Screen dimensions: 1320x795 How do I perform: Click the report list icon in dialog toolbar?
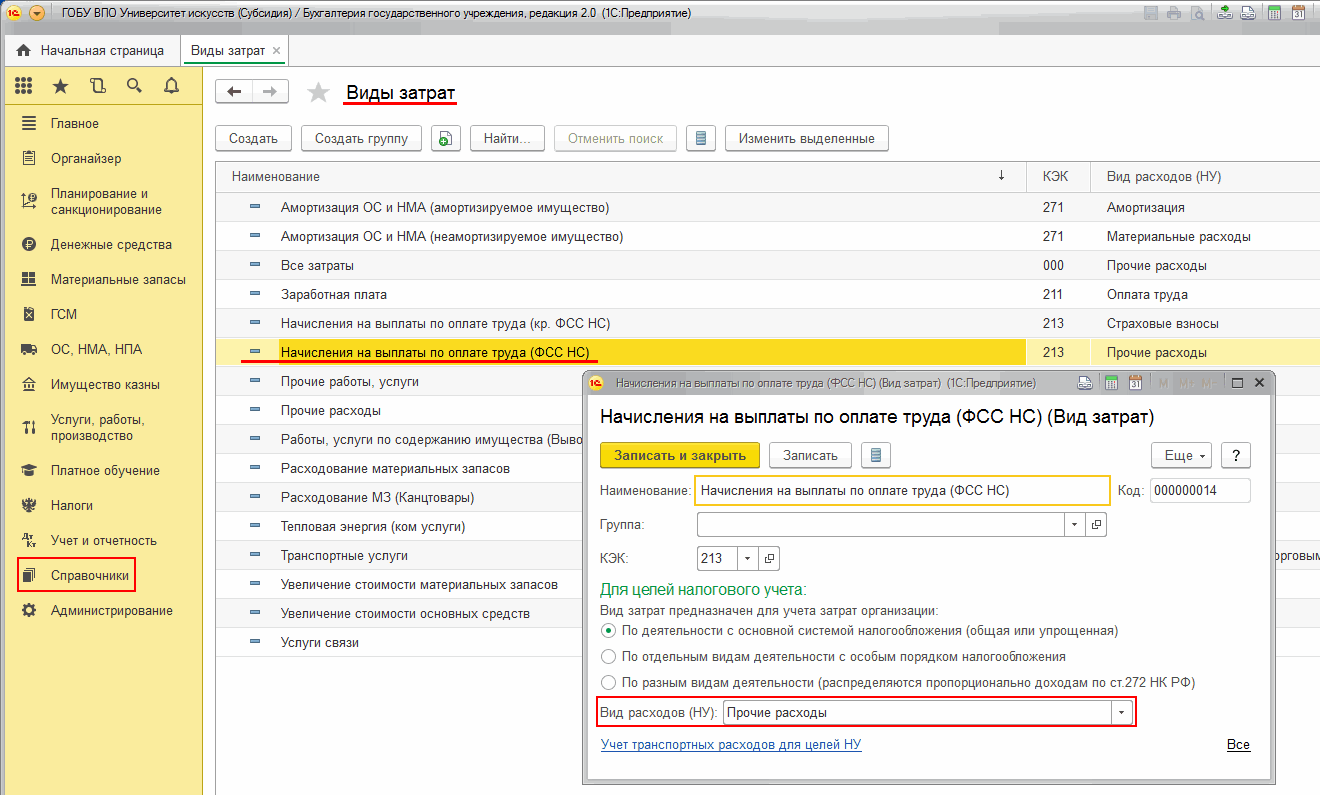coord(876,455)
